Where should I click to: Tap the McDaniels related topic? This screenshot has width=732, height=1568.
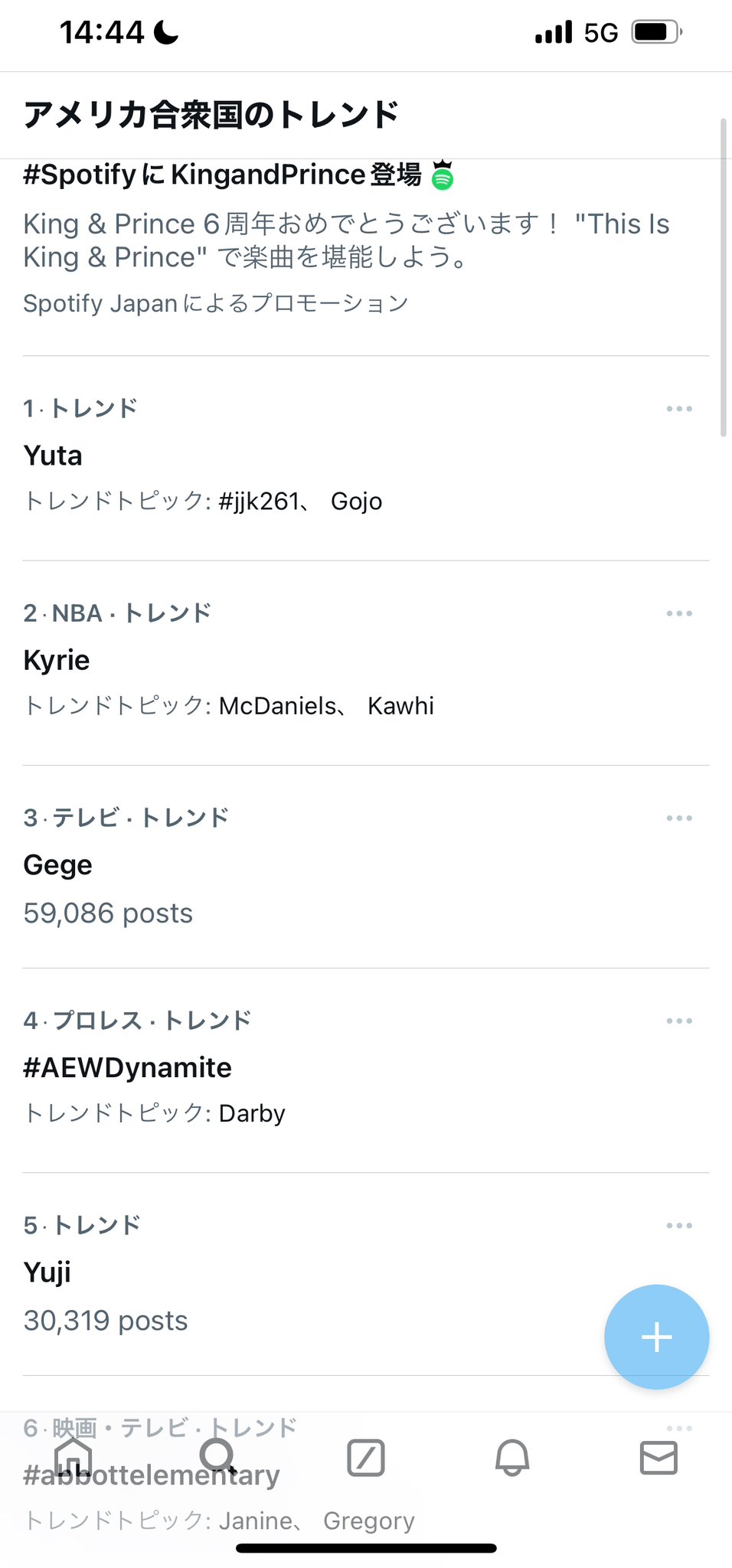[277, 706]
